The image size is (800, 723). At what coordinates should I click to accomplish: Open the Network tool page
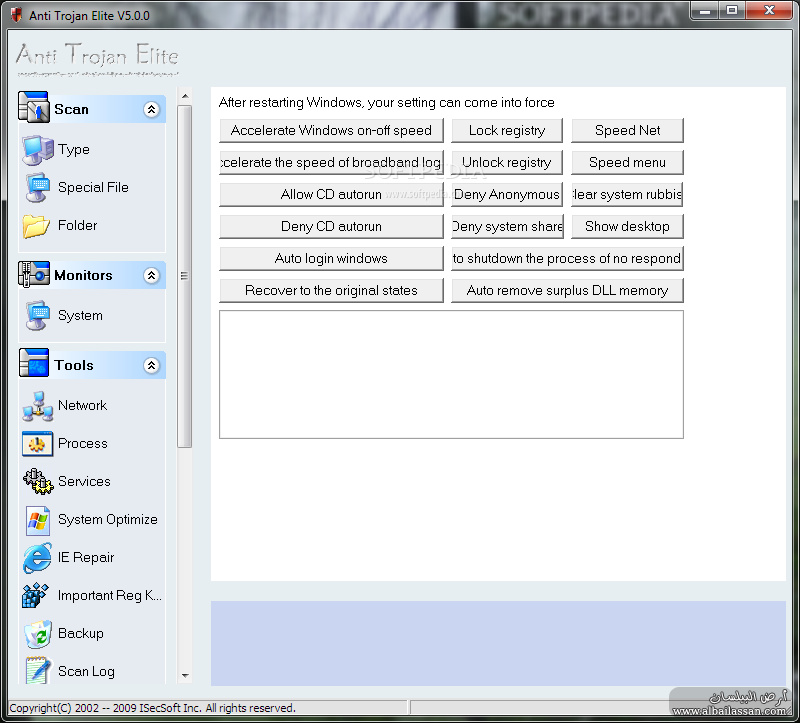click(82, 405)
